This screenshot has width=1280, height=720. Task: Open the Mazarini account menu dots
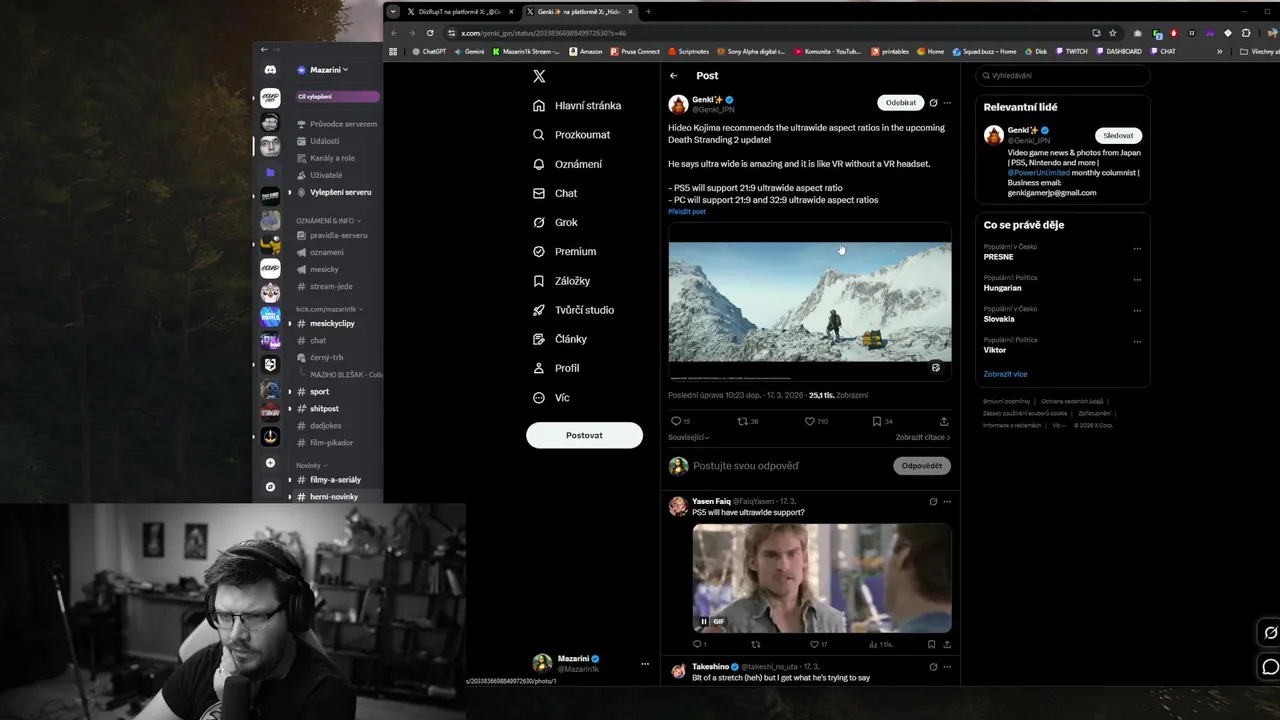pos(645,664)
